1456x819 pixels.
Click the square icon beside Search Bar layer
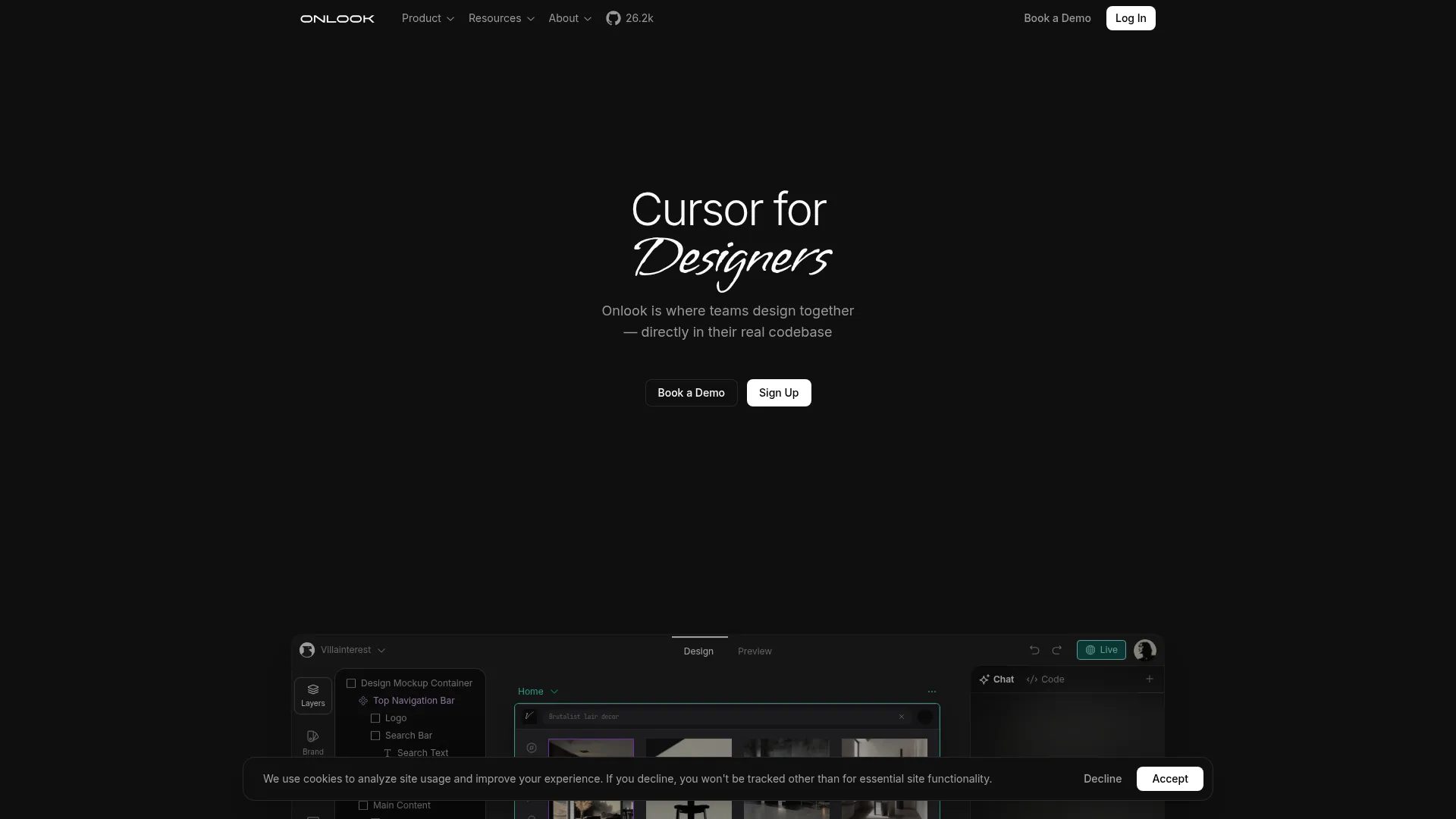tap(375, 736)
